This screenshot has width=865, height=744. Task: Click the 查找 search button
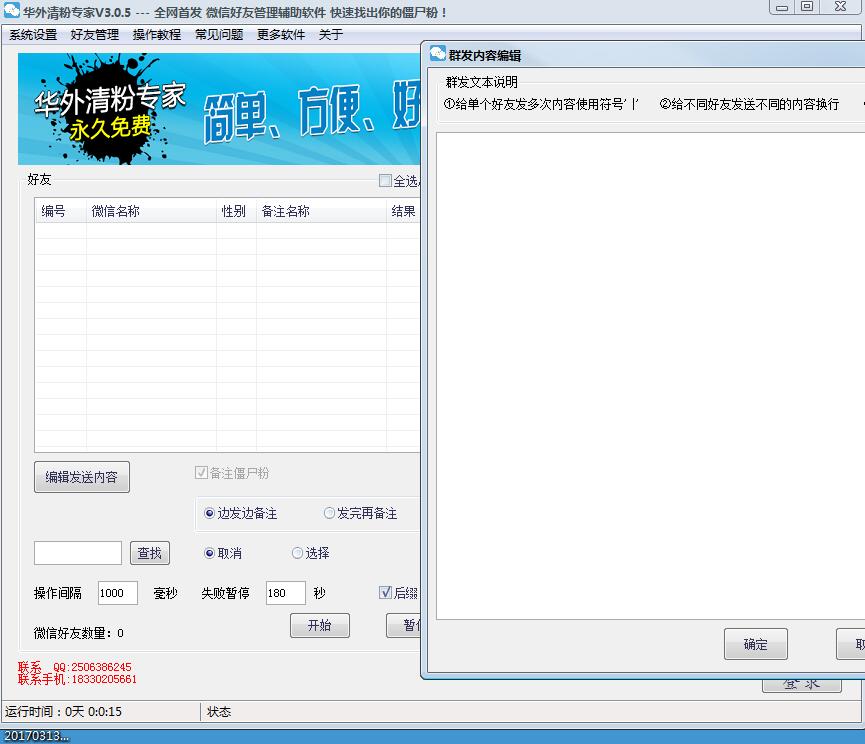coord(147,552)
